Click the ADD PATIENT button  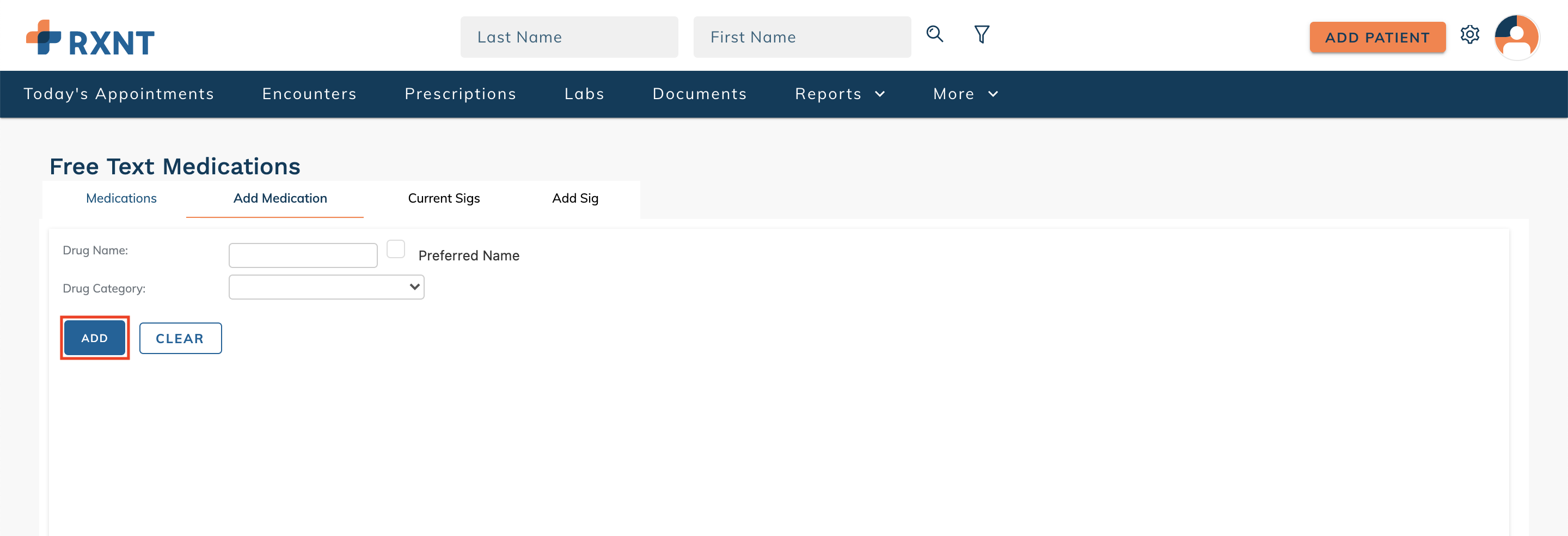point(1377,38)
